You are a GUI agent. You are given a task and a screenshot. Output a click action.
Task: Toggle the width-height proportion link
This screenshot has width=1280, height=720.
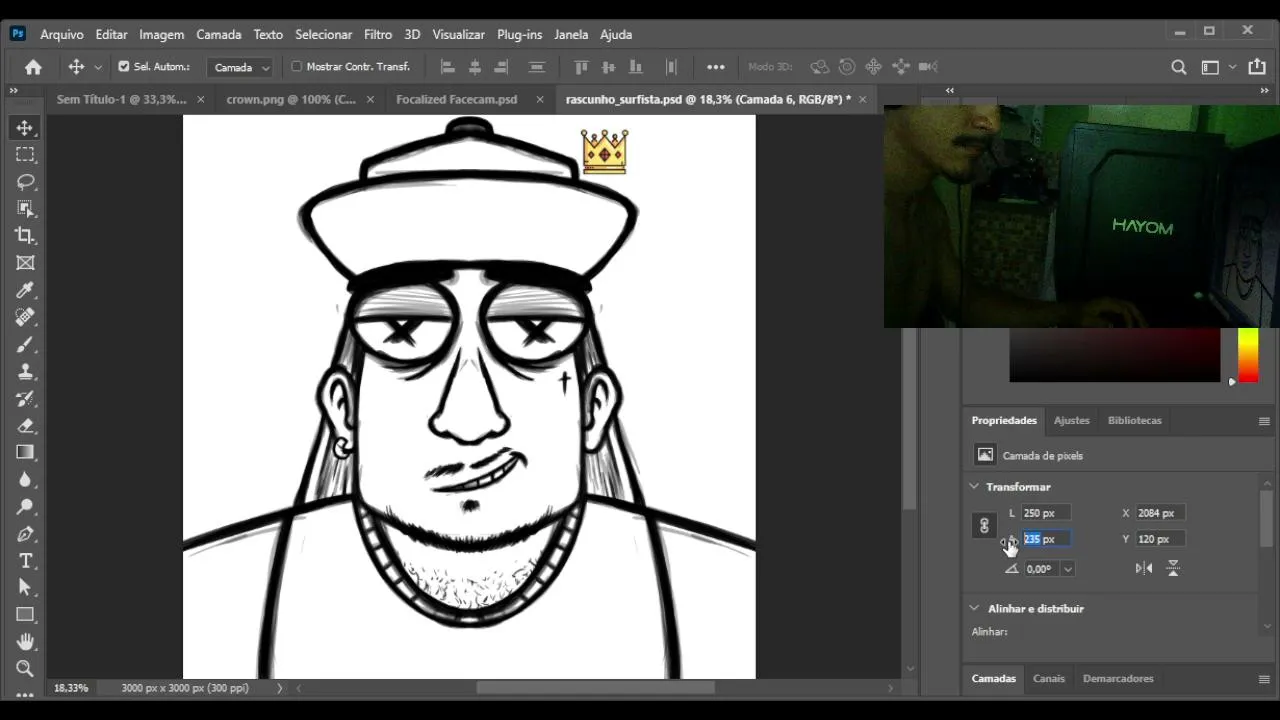click(984, 525)
